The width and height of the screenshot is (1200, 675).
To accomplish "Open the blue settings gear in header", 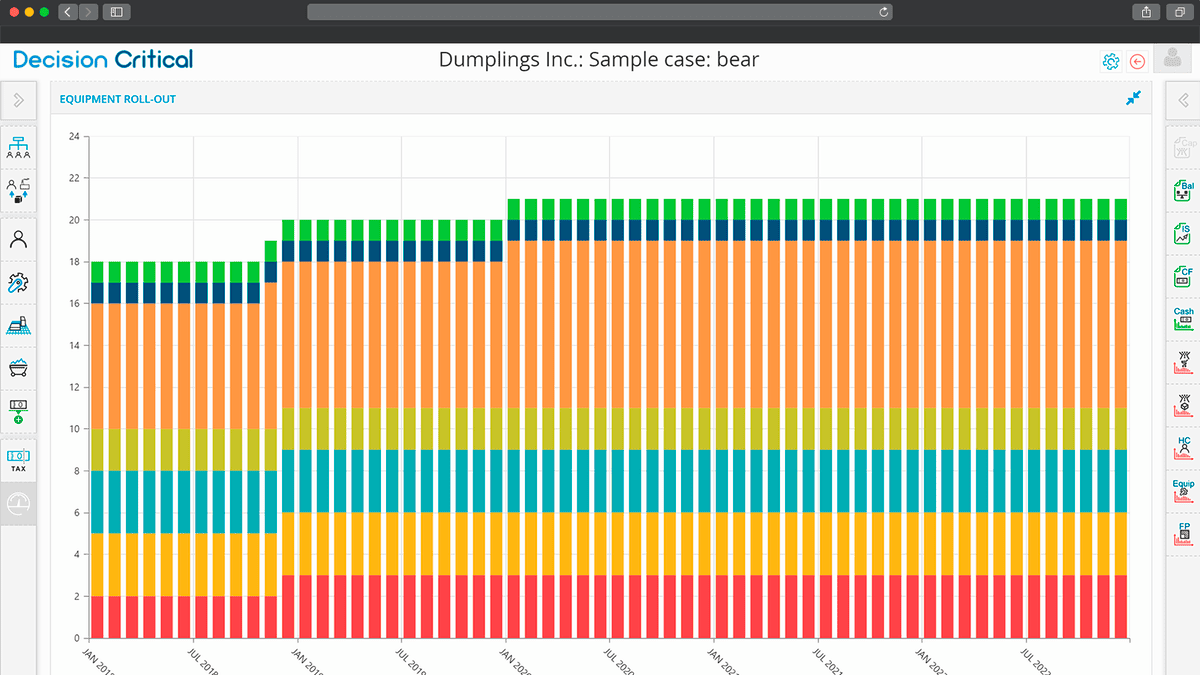I will pos(1110,61).
